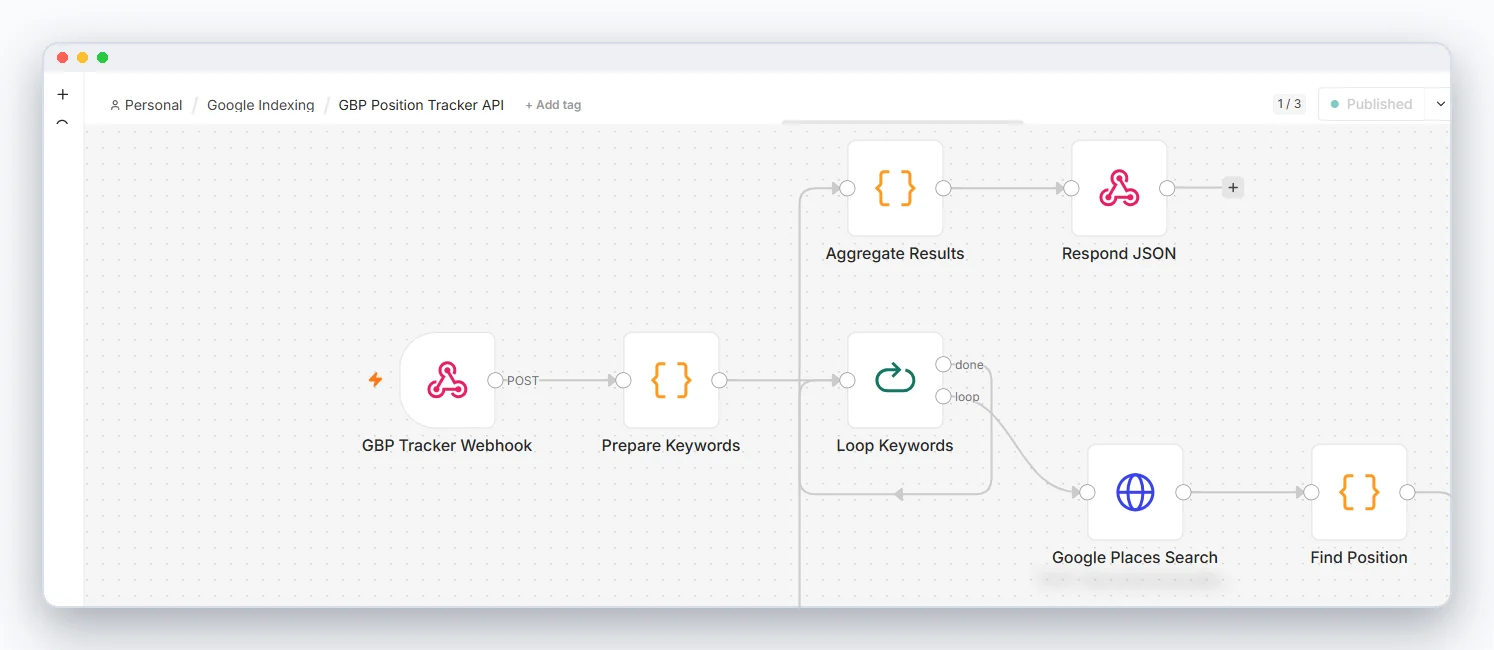Viewport: 1494px width, 650px height.
Task: Click the 1 / 3 counter badge
Action: (x=1289, y=104)
